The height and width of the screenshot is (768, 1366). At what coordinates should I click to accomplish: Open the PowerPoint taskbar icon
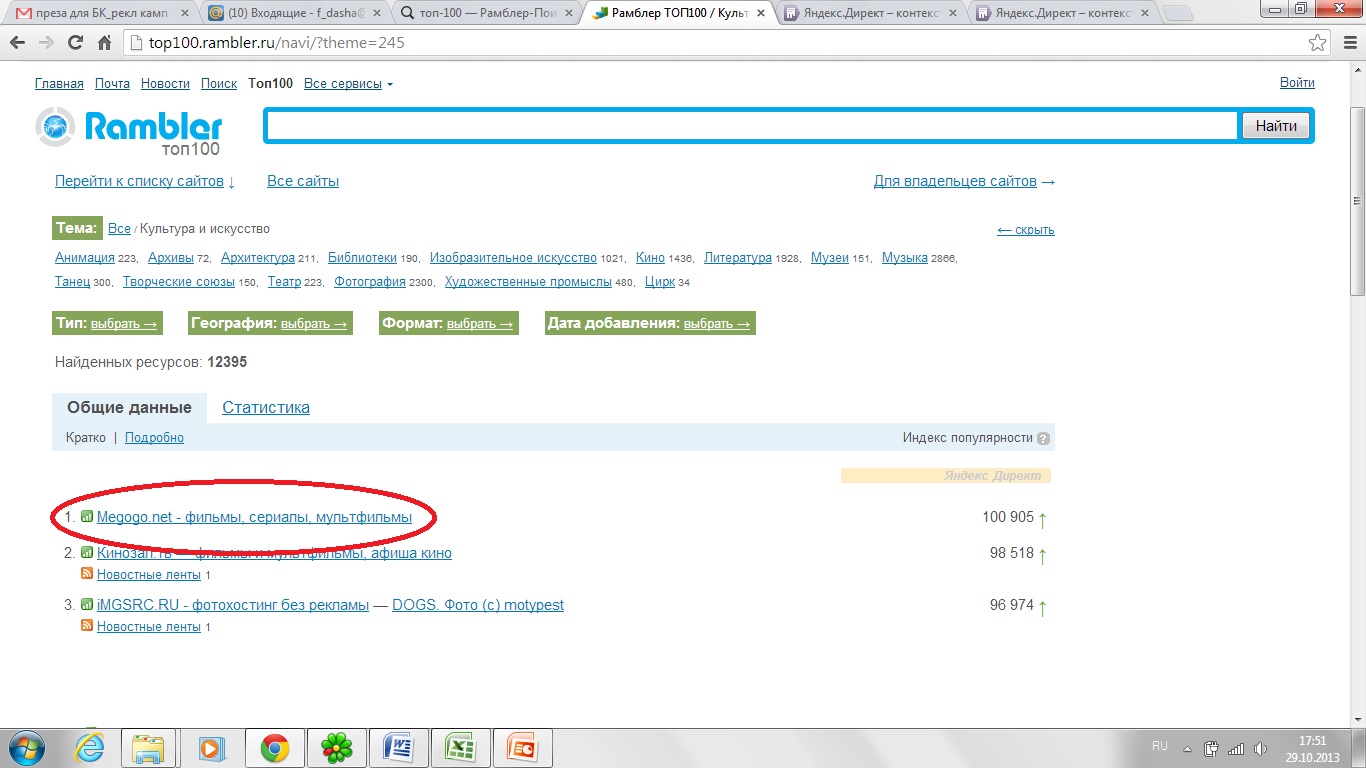pyautogui.click(x=523, y=748)
